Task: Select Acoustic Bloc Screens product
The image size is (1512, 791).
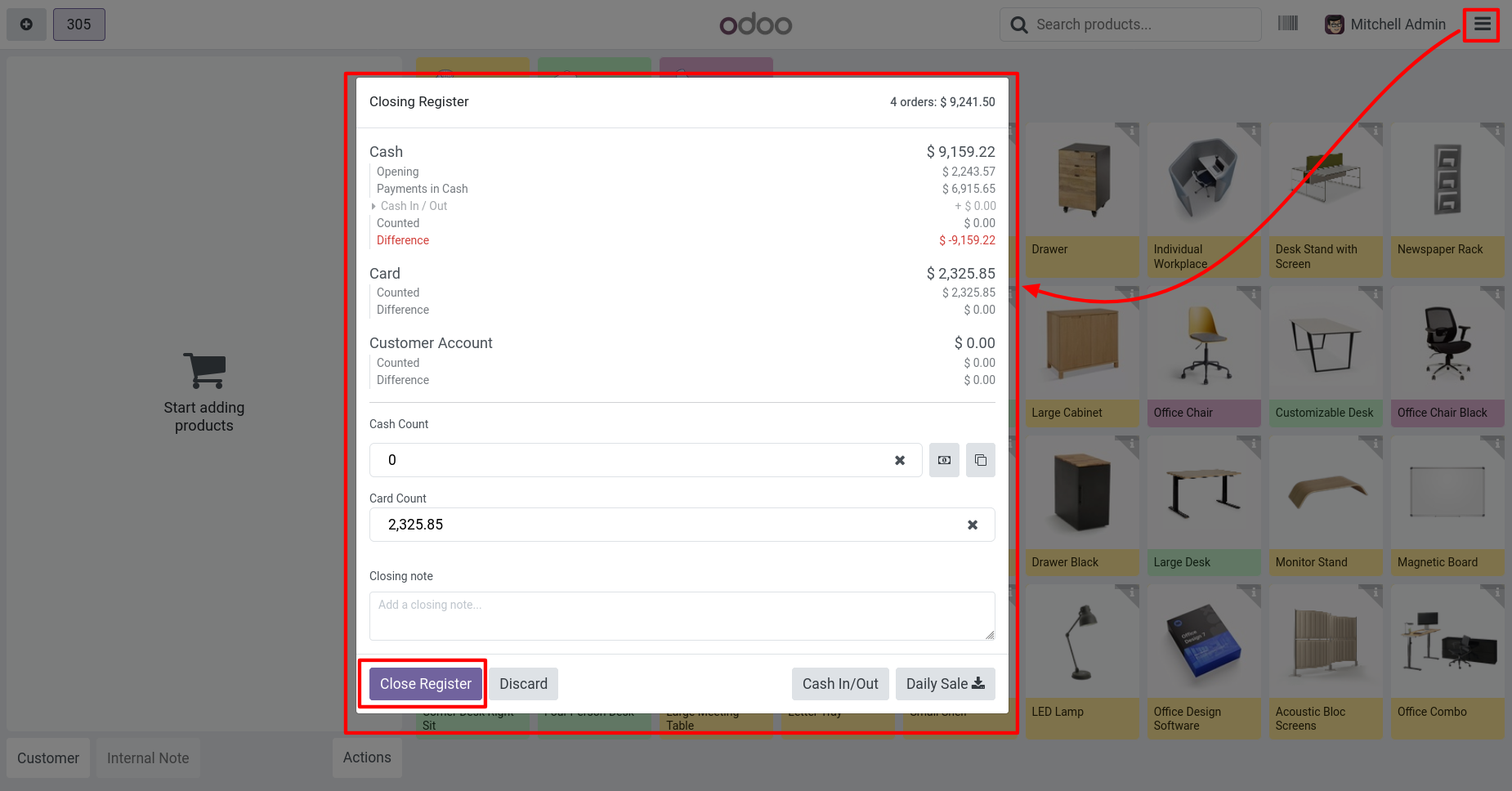Action: coord(1326,662)
